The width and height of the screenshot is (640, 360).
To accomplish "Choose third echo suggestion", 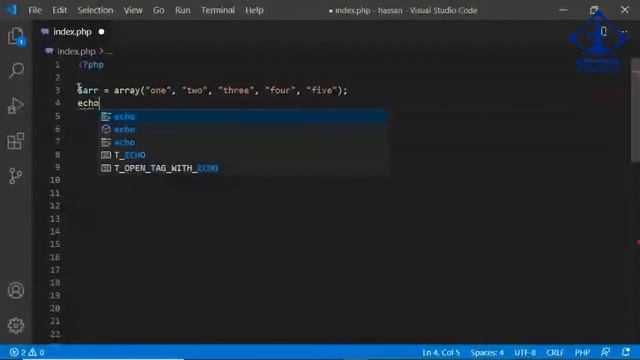I will tap(244, 142).
